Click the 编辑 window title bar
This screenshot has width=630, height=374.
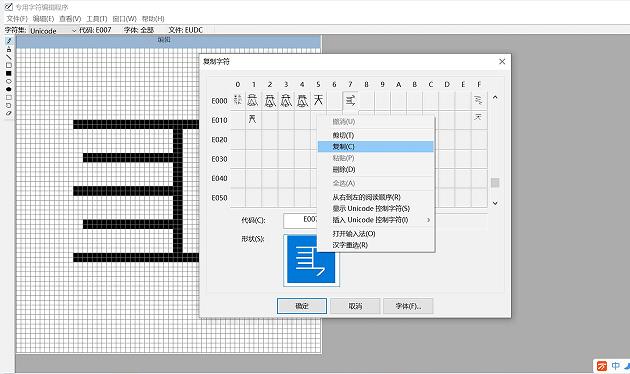[x=169, y=40]
